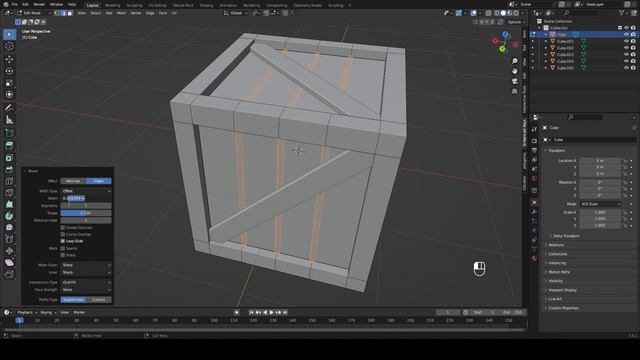Switch to the Modeling workspace tab

[x=112, y=5]
